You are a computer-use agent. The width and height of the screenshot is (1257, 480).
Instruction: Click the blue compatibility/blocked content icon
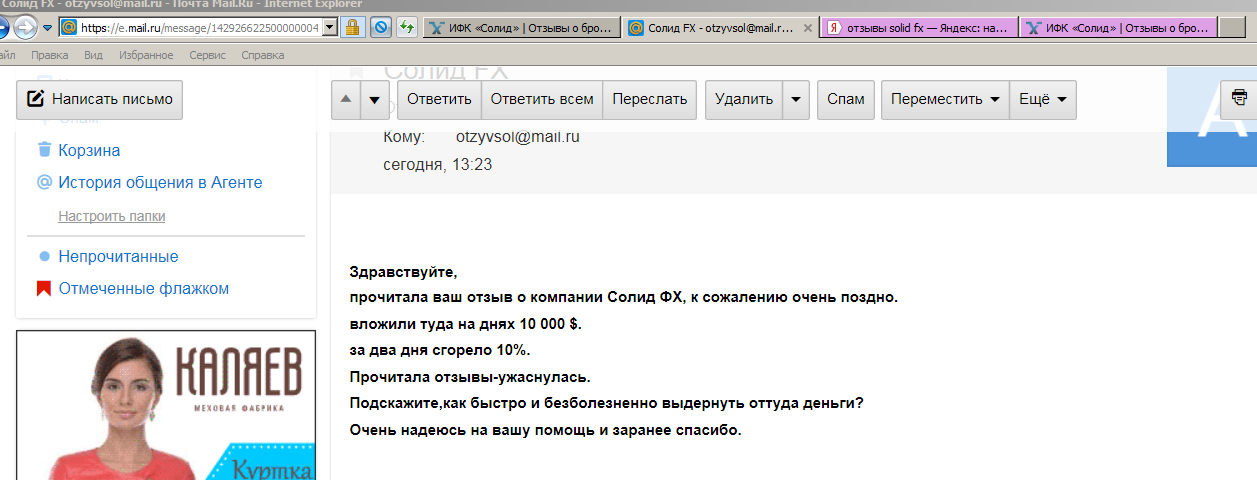click(380, 28)
